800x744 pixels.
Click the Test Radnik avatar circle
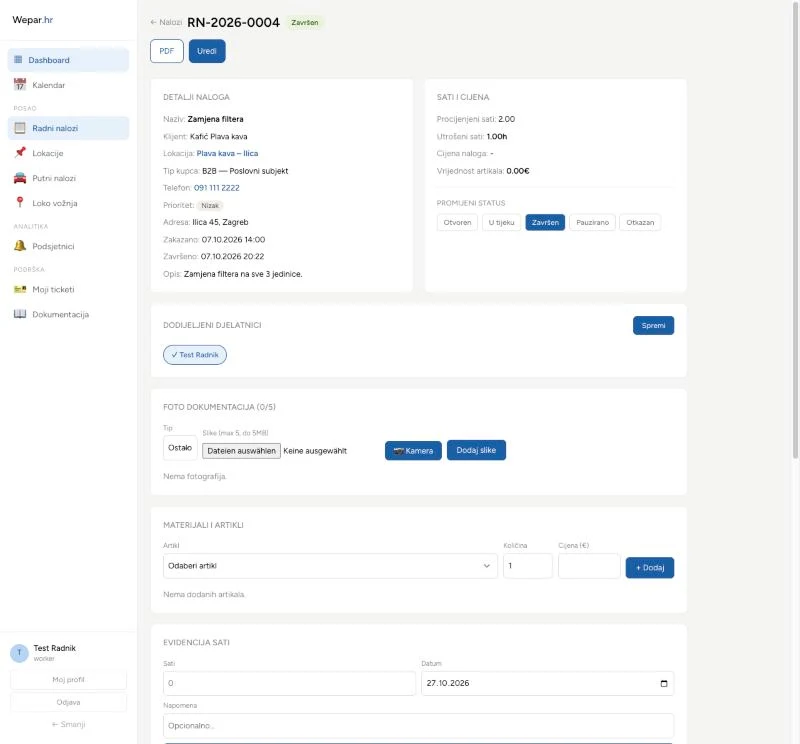point(19,653)
